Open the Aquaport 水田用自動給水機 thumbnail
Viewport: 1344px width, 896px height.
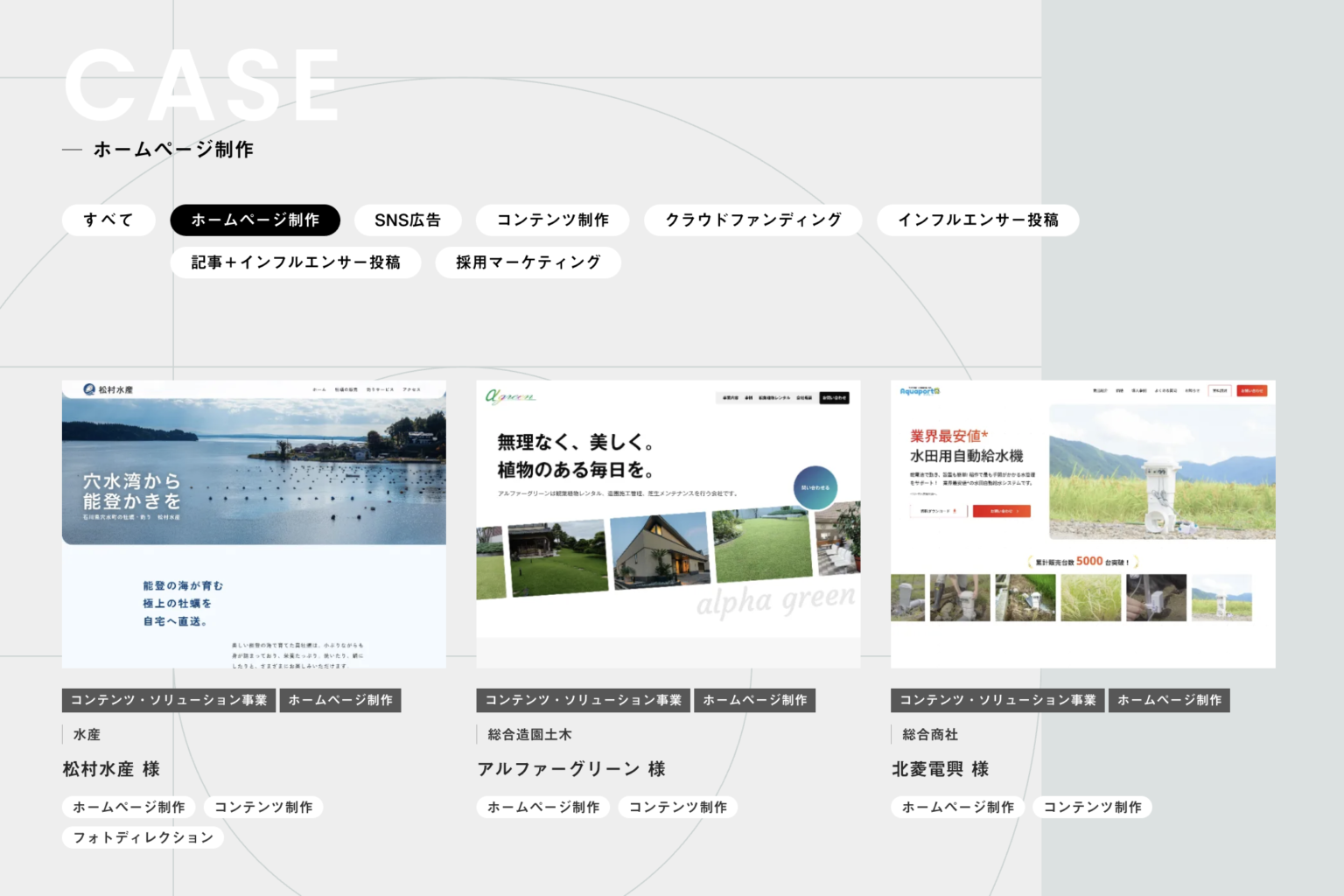click(x=1082, y=523)
